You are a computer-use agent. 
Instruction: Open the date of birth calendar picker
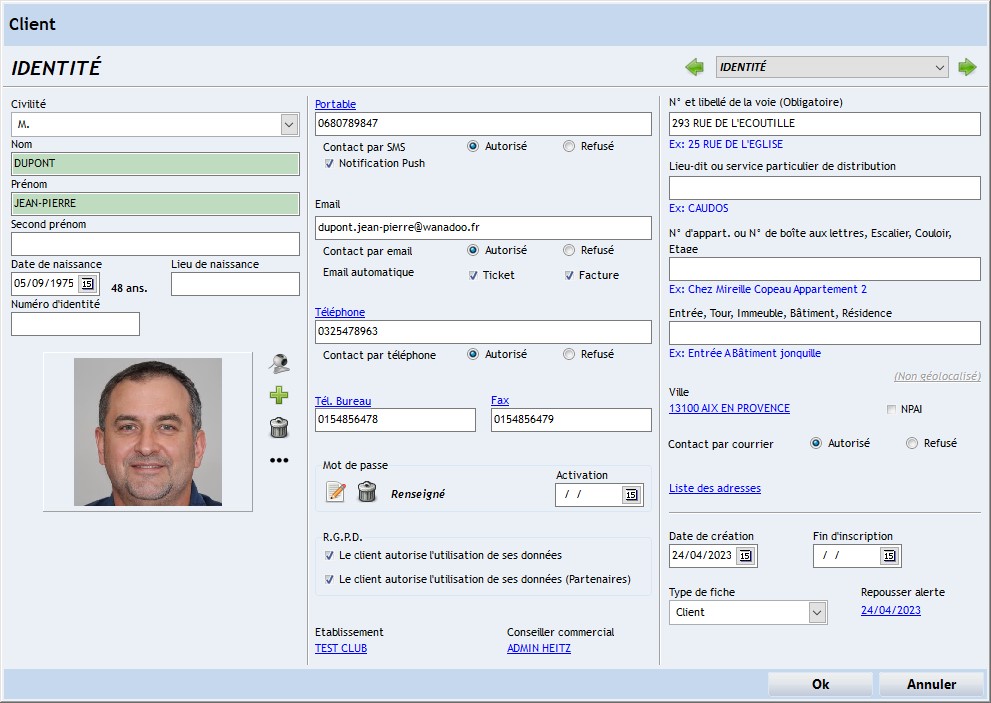click(x=87, y=284)
